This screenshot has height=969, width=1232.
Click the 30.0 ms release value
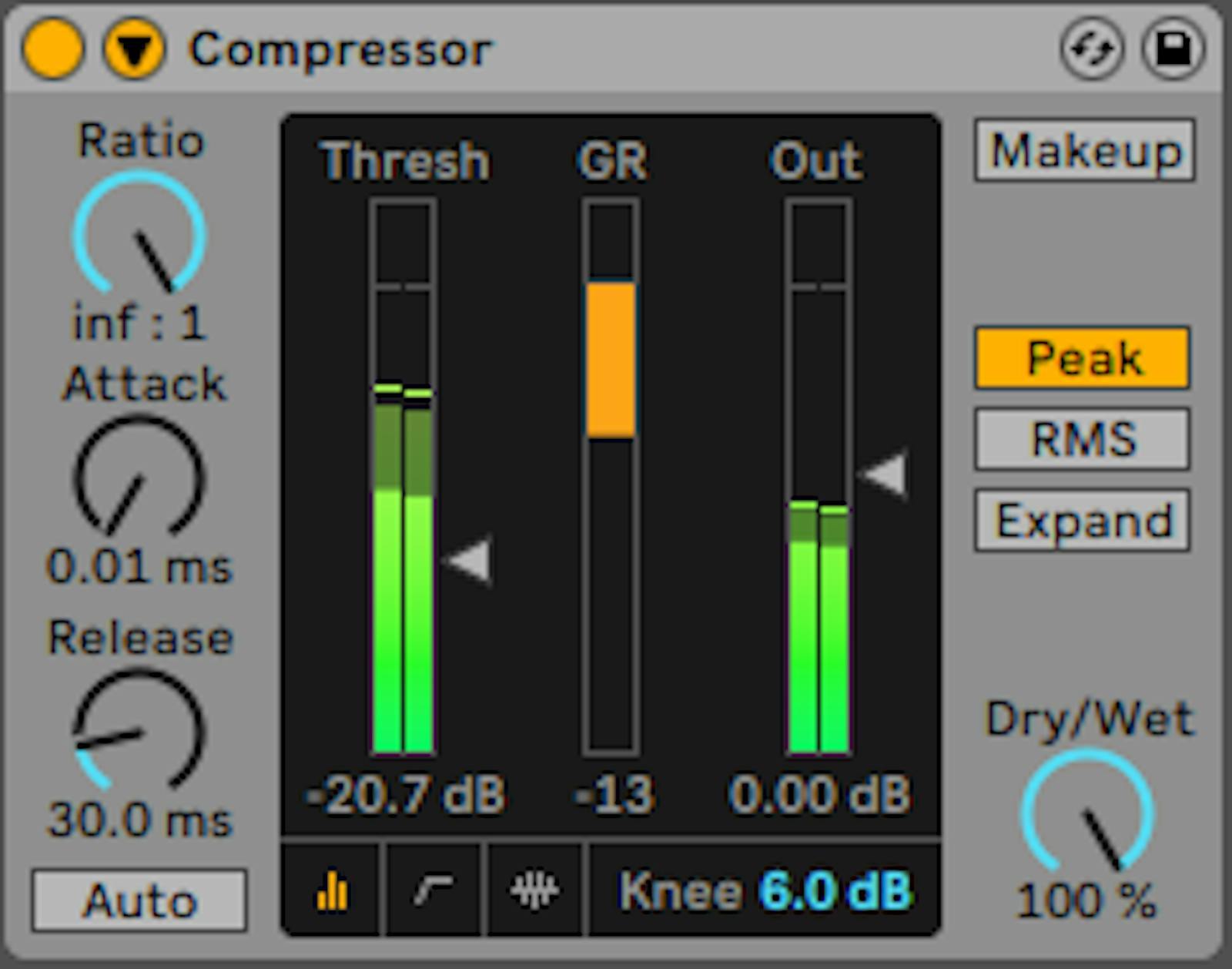[139, 820]
